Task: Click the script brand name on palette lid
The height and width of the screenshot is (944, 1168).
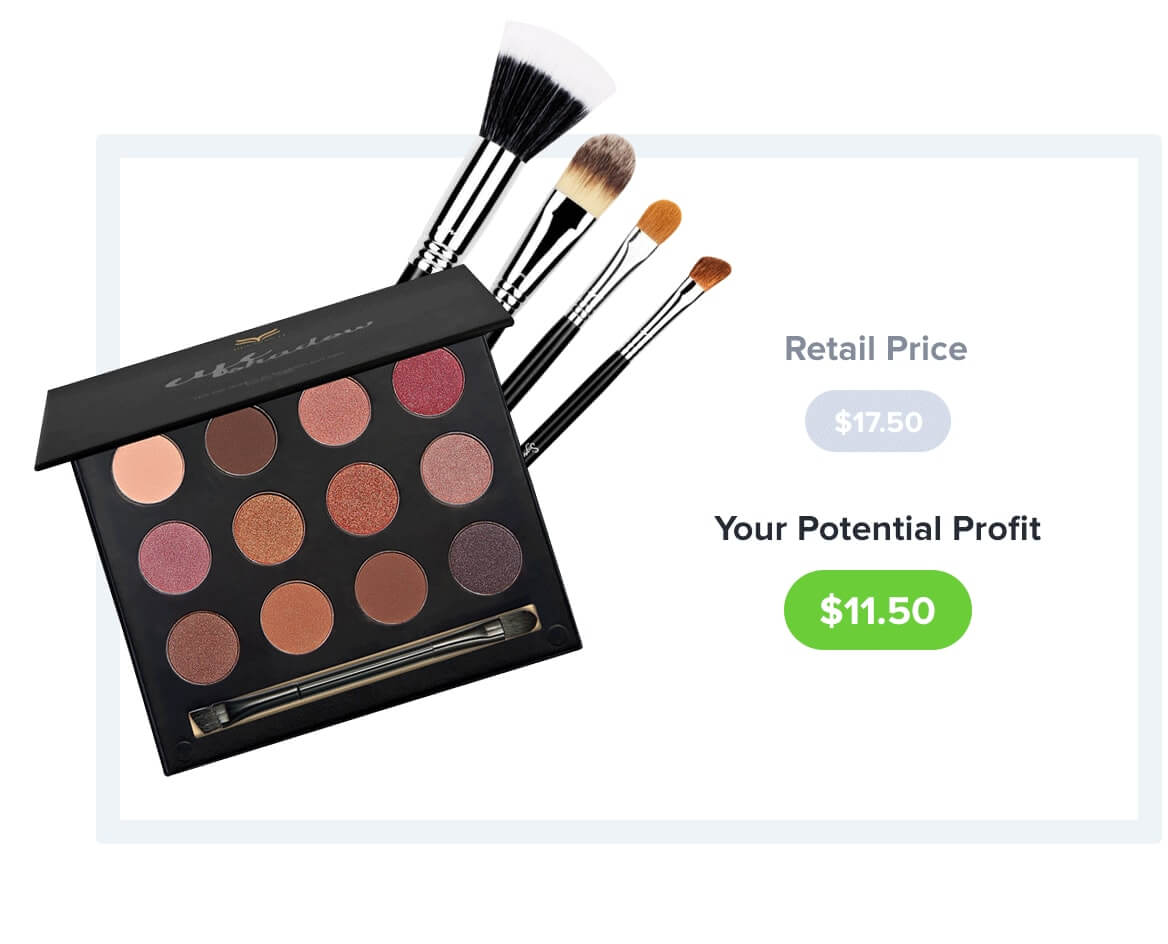Action: [268, 358]
